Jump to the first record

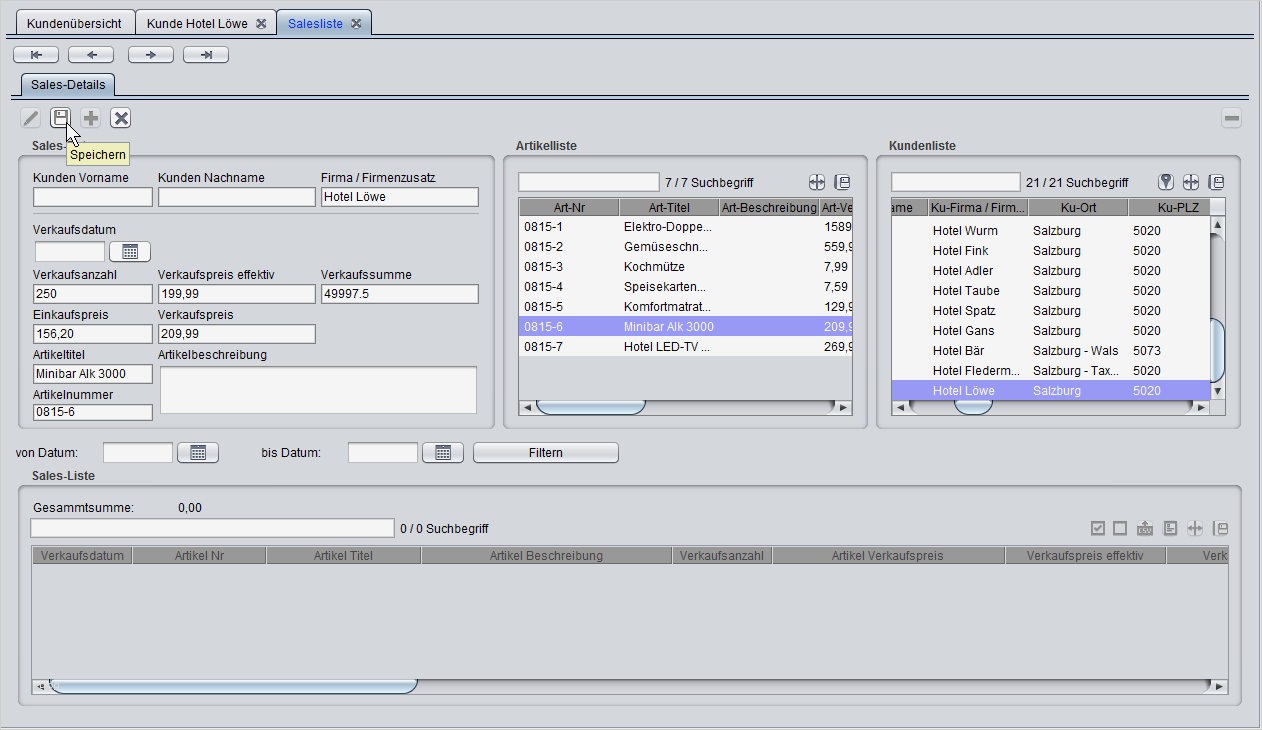pyautogui.click(x=36, y=55)
